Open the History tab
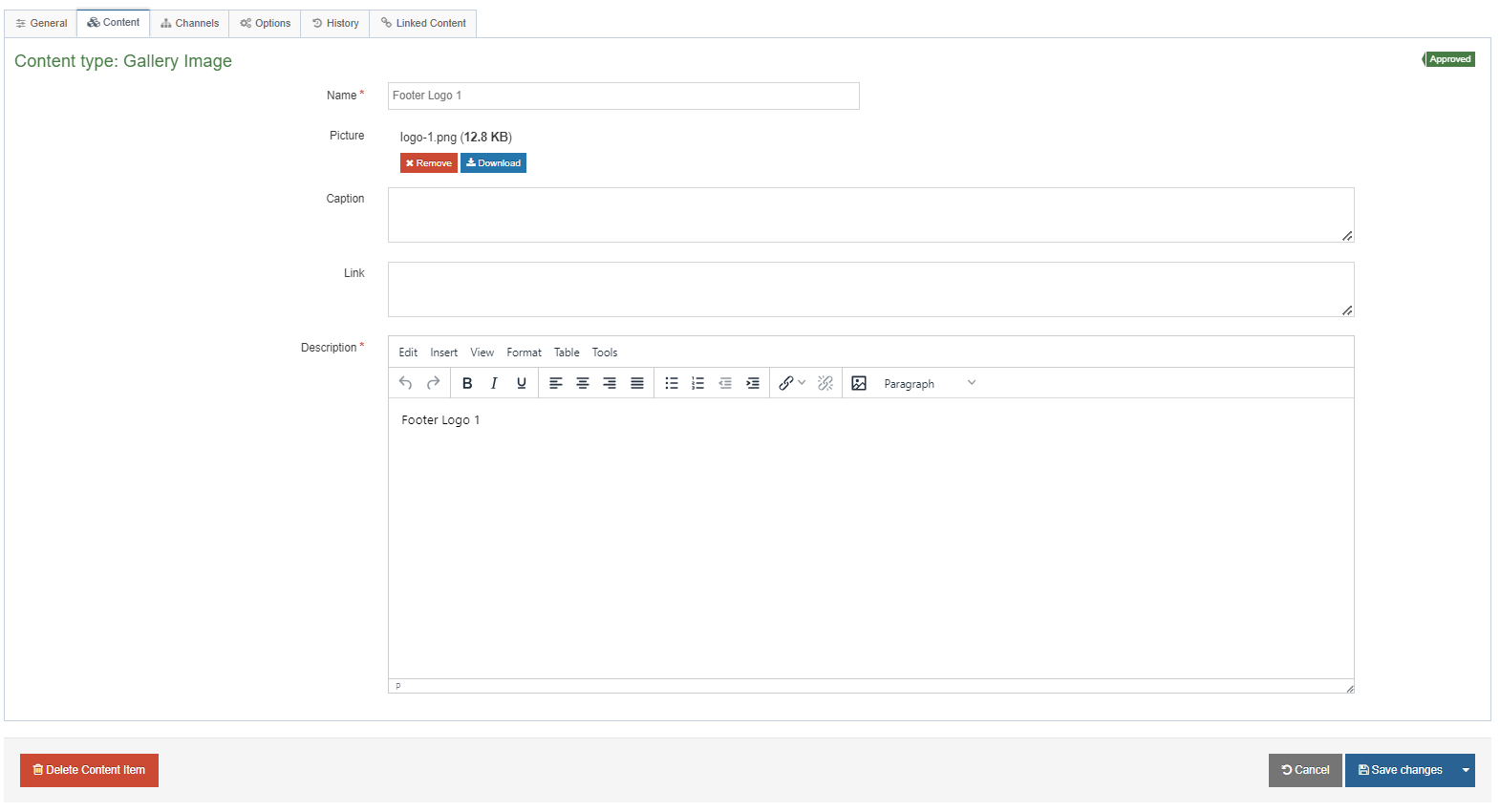Image resolution: width=1500 pixels, height=812 pixels. point(335,23)
